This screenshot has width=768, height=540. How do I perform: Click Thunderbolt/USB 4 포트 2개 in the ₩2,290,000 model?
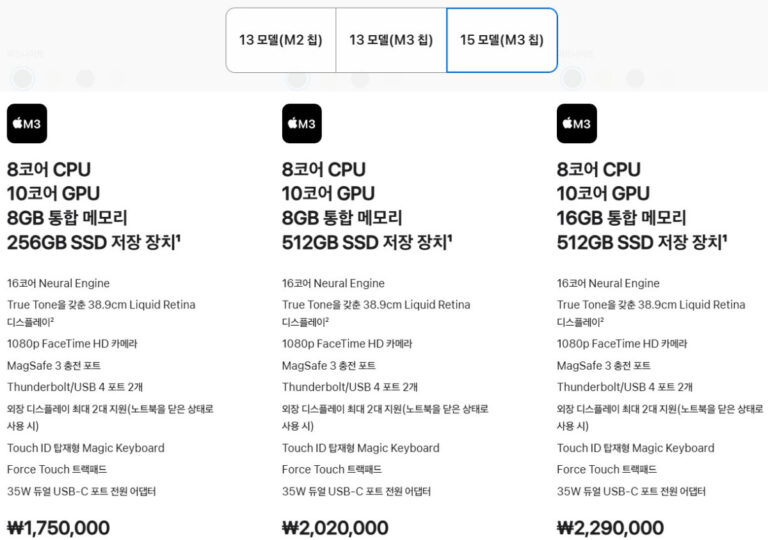(624, 387)
